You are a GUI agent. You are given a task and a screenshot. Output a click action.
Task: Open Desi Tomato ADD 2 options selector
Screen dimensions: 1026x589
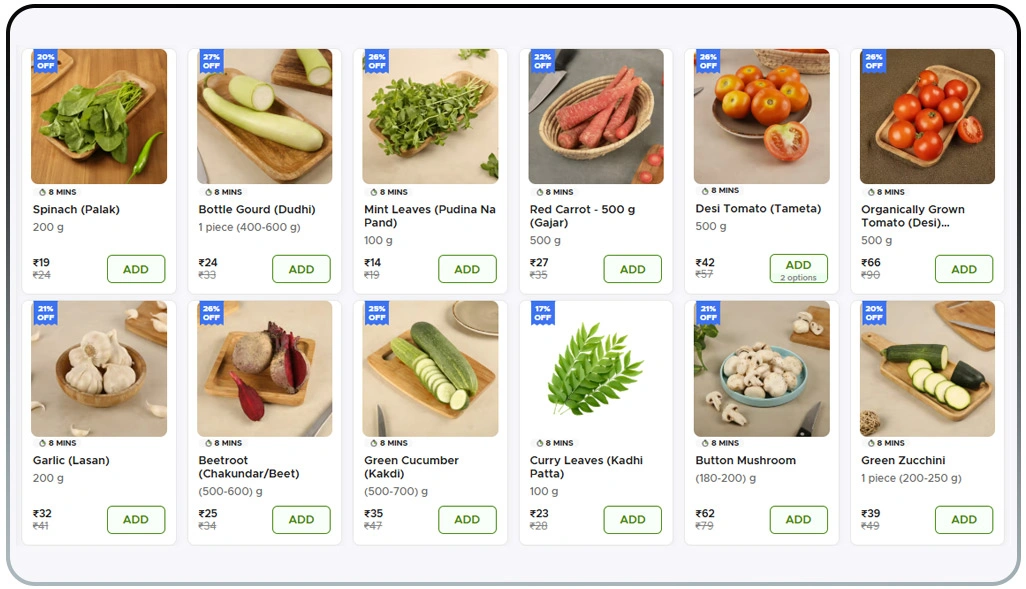(x=798, y=269)
